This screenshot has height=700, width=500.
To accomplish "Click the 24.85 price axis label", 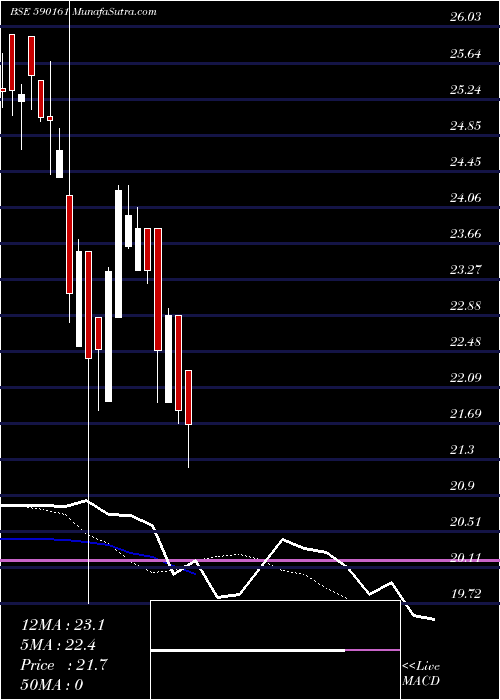I will tap(466, 125).
